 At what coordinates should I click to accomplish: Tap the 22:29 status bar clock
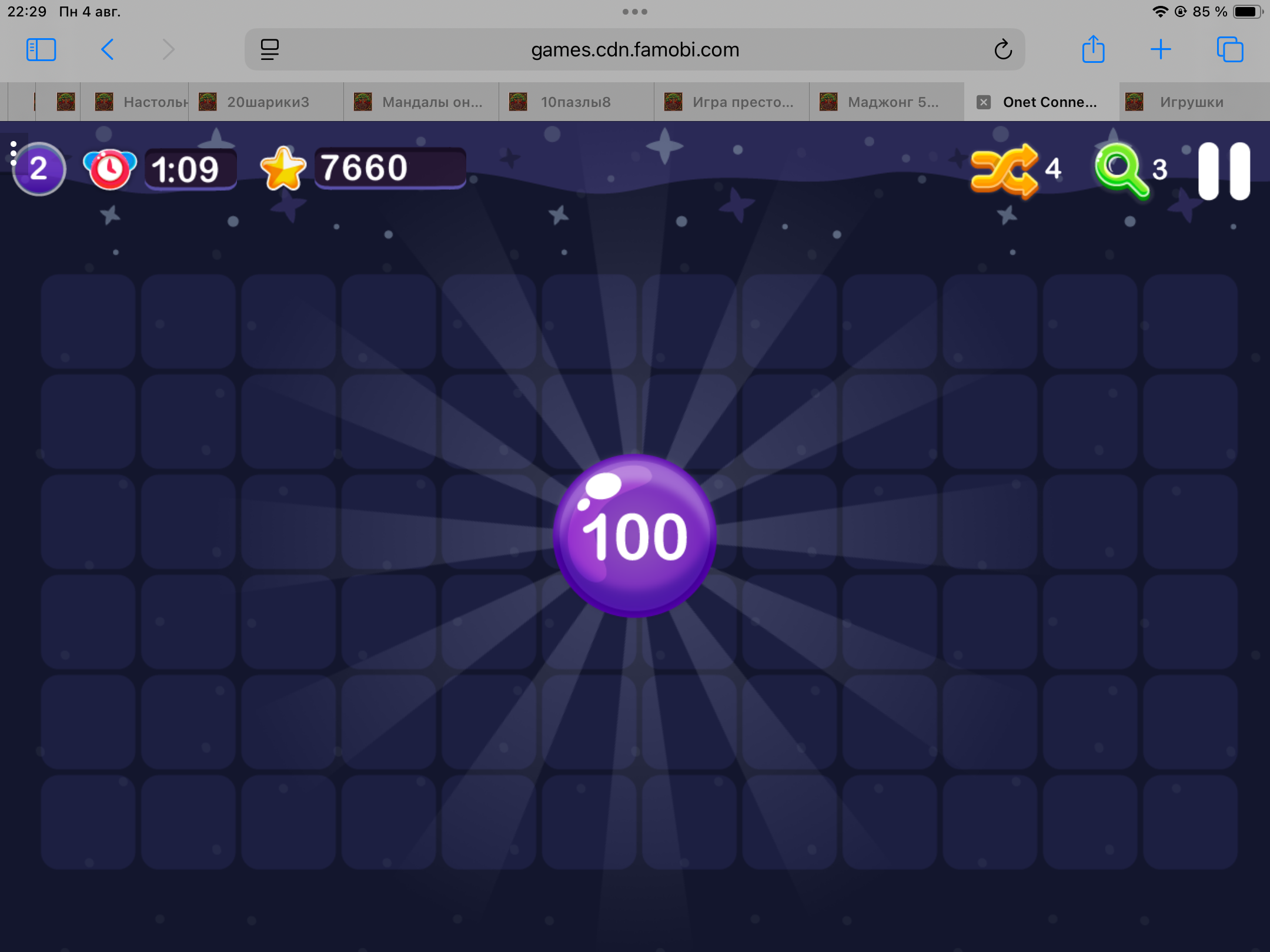27,12
